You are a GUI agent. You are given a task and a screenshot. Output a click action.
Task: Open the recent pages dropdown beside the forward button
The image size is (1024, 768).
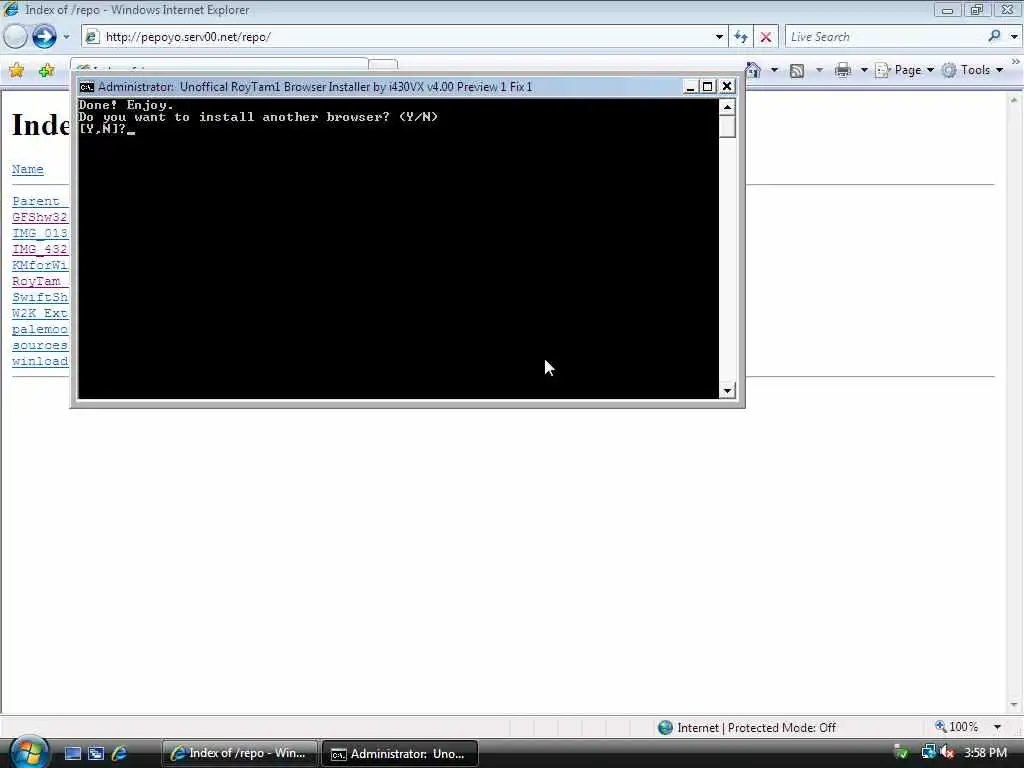click(x=66, y=37)
